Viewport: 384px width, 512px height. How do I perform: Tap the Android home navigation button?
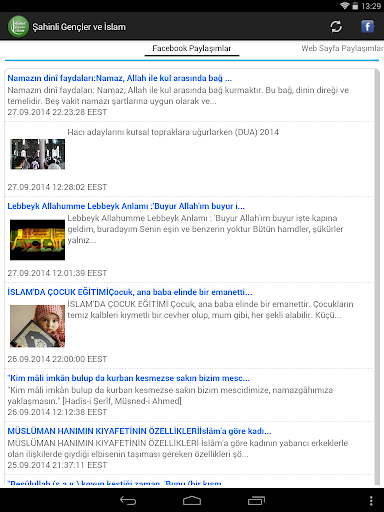[192, 500]
